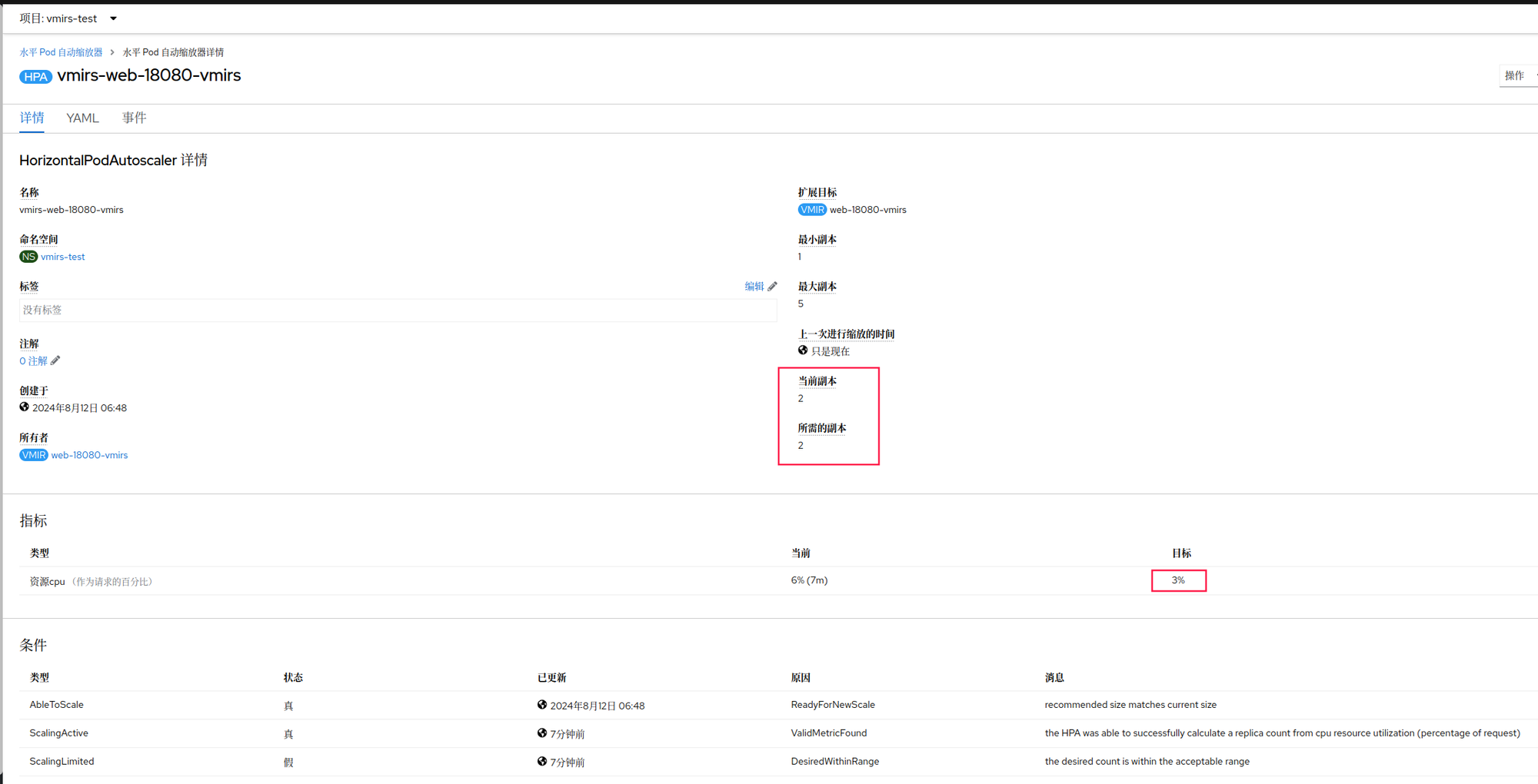Click the 最小副本 label
1538x784 pixels.
coord(817,240)
